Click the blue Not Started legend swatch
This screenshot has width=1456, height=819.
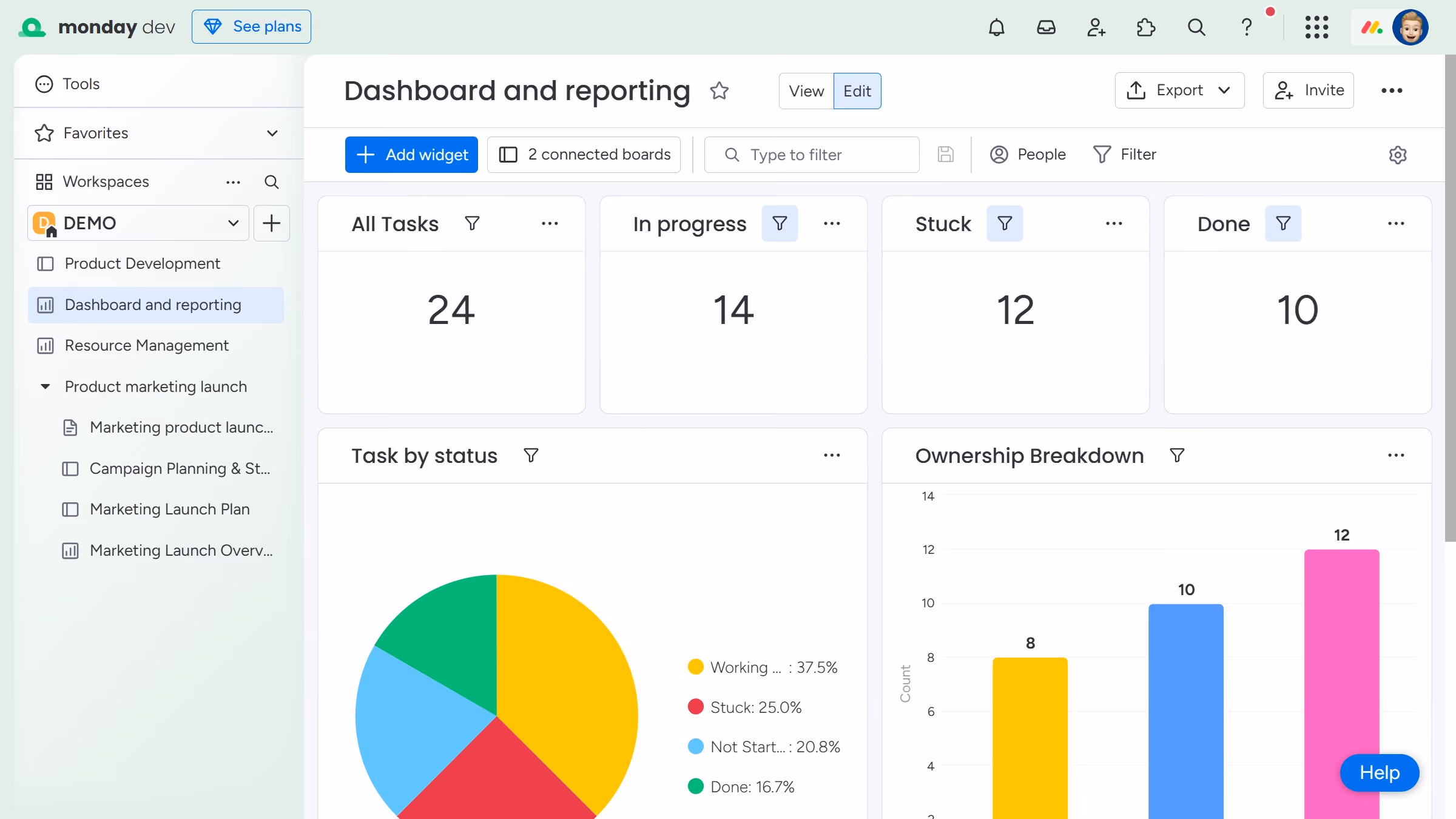[x=695, y=746]
